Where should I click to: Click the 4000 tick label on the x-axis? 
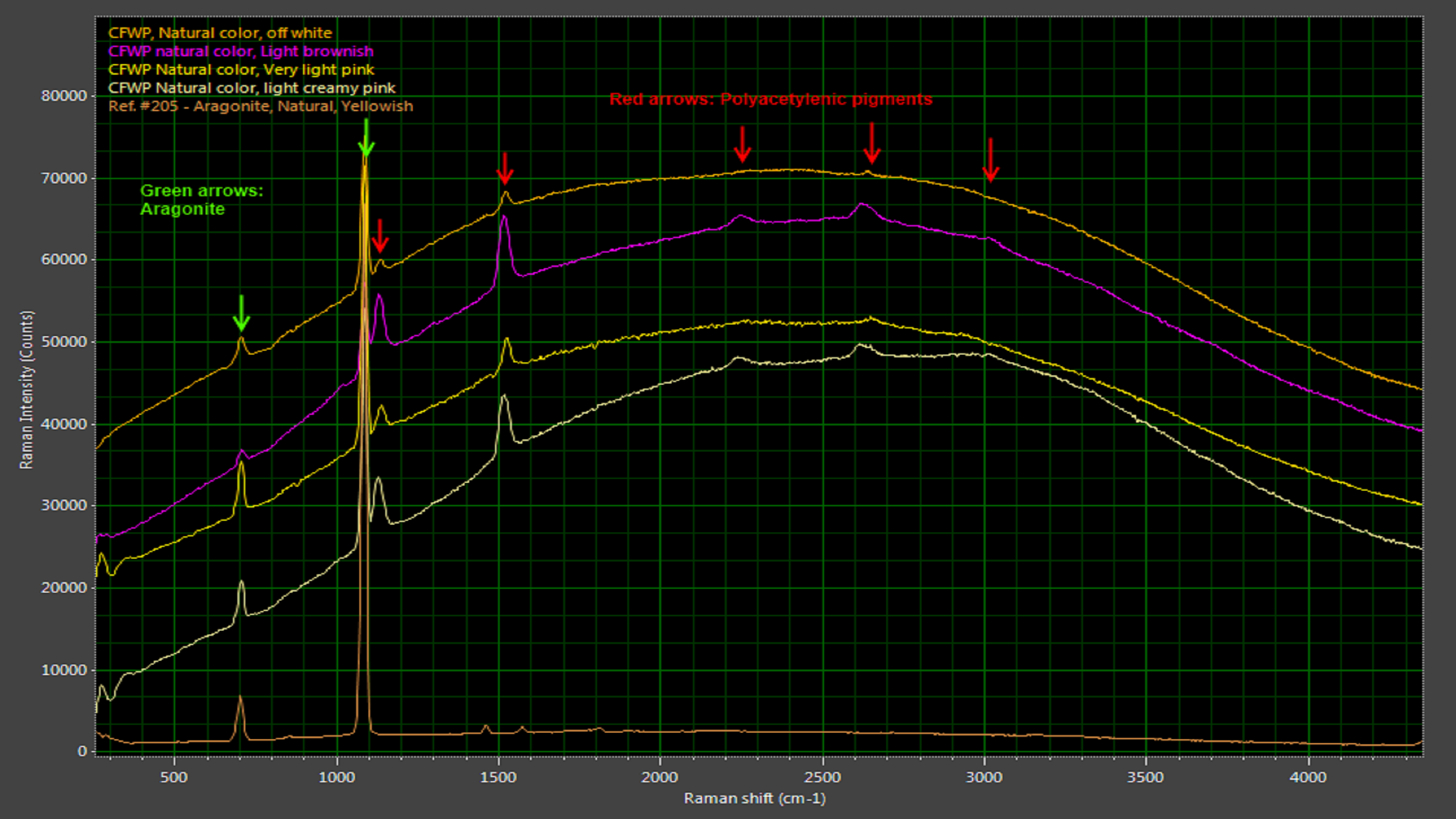1308,777
